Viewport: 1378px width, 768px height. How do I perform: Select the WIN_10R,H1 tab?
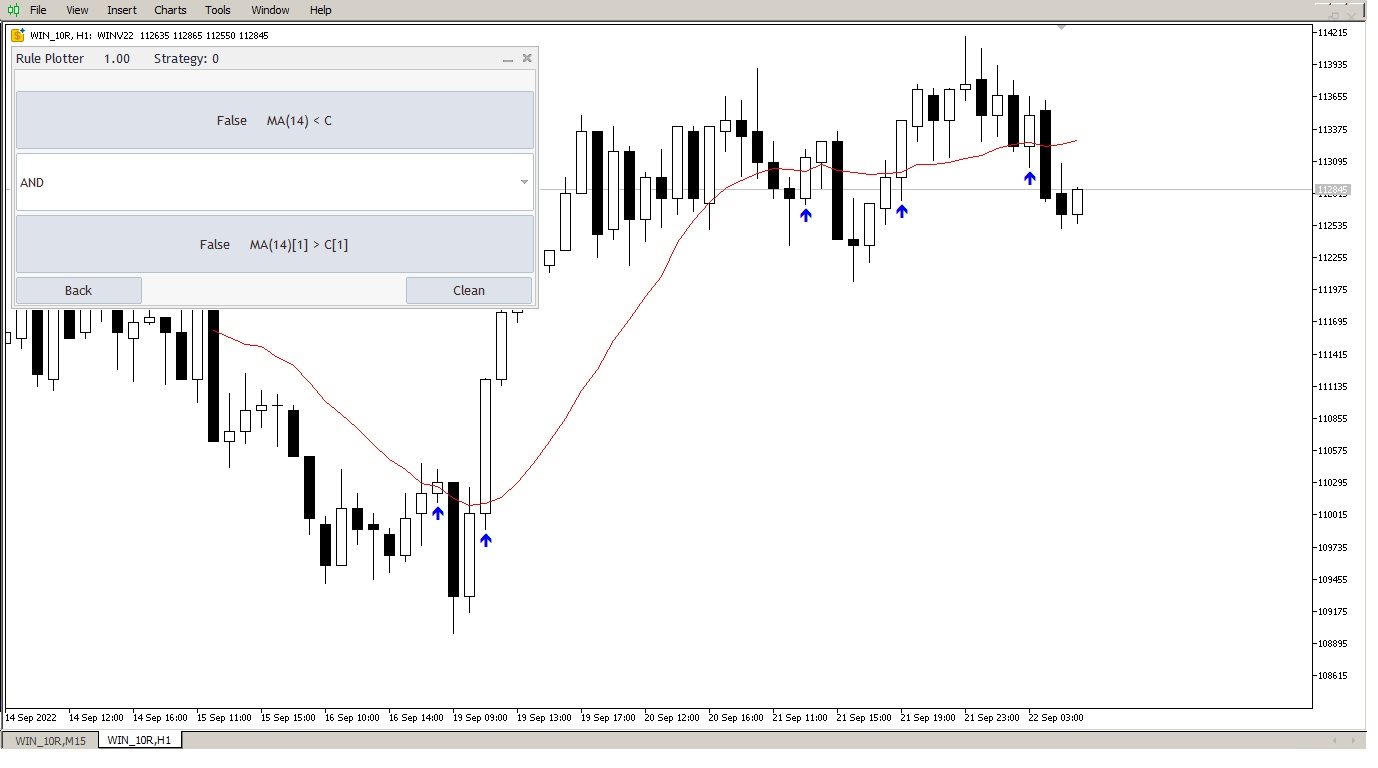(138, 740)
